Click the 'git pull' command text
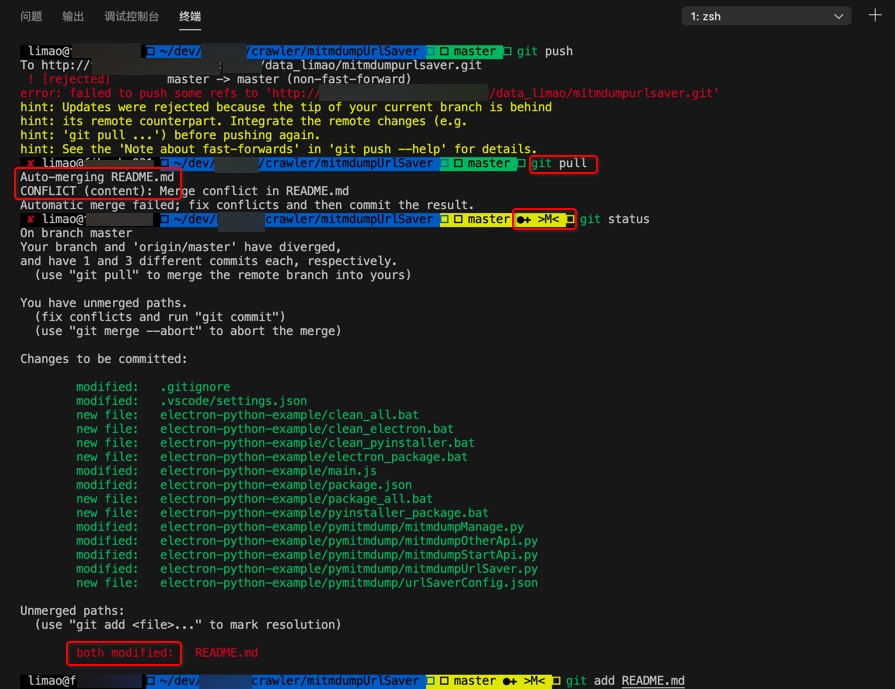Viewport: 895px width, 689px height. (559, 163)
